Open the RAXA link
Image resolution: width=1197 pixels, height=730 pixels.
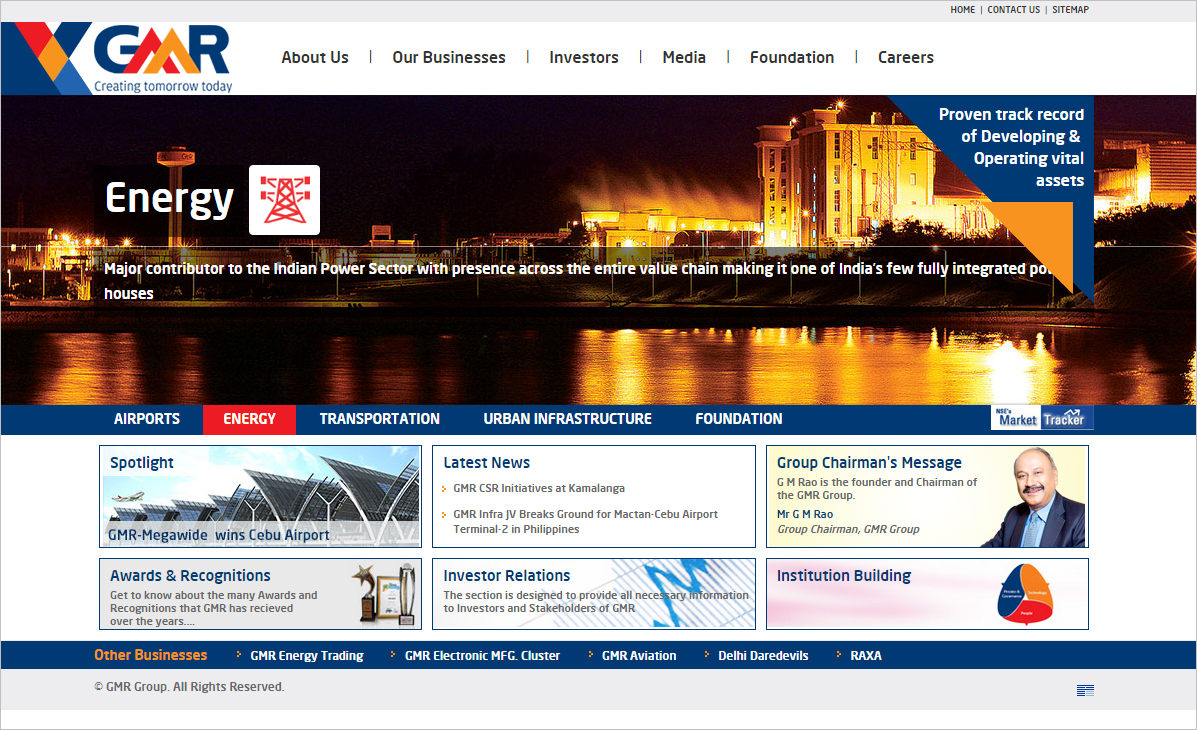[866, 656]
